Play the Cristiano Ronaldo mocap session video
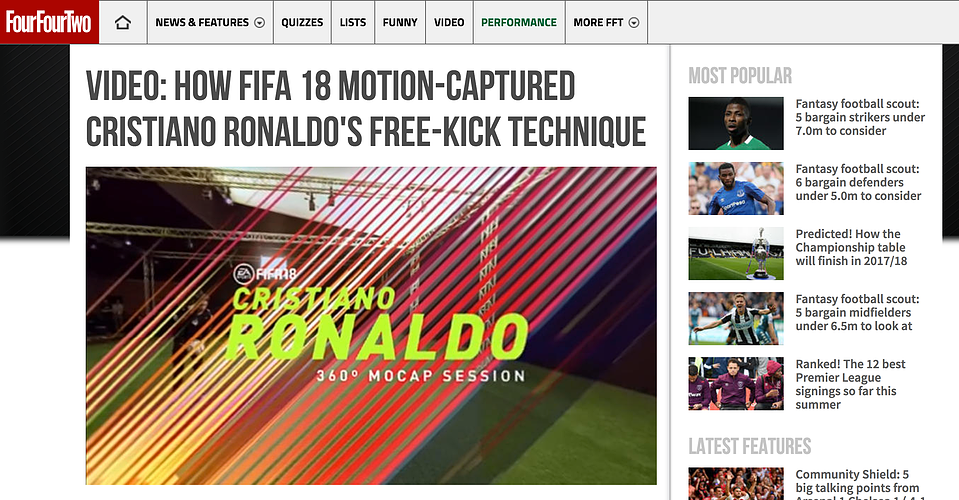This screenshot has width=959, height=500. pyautogui.click(x=371, y=326)
